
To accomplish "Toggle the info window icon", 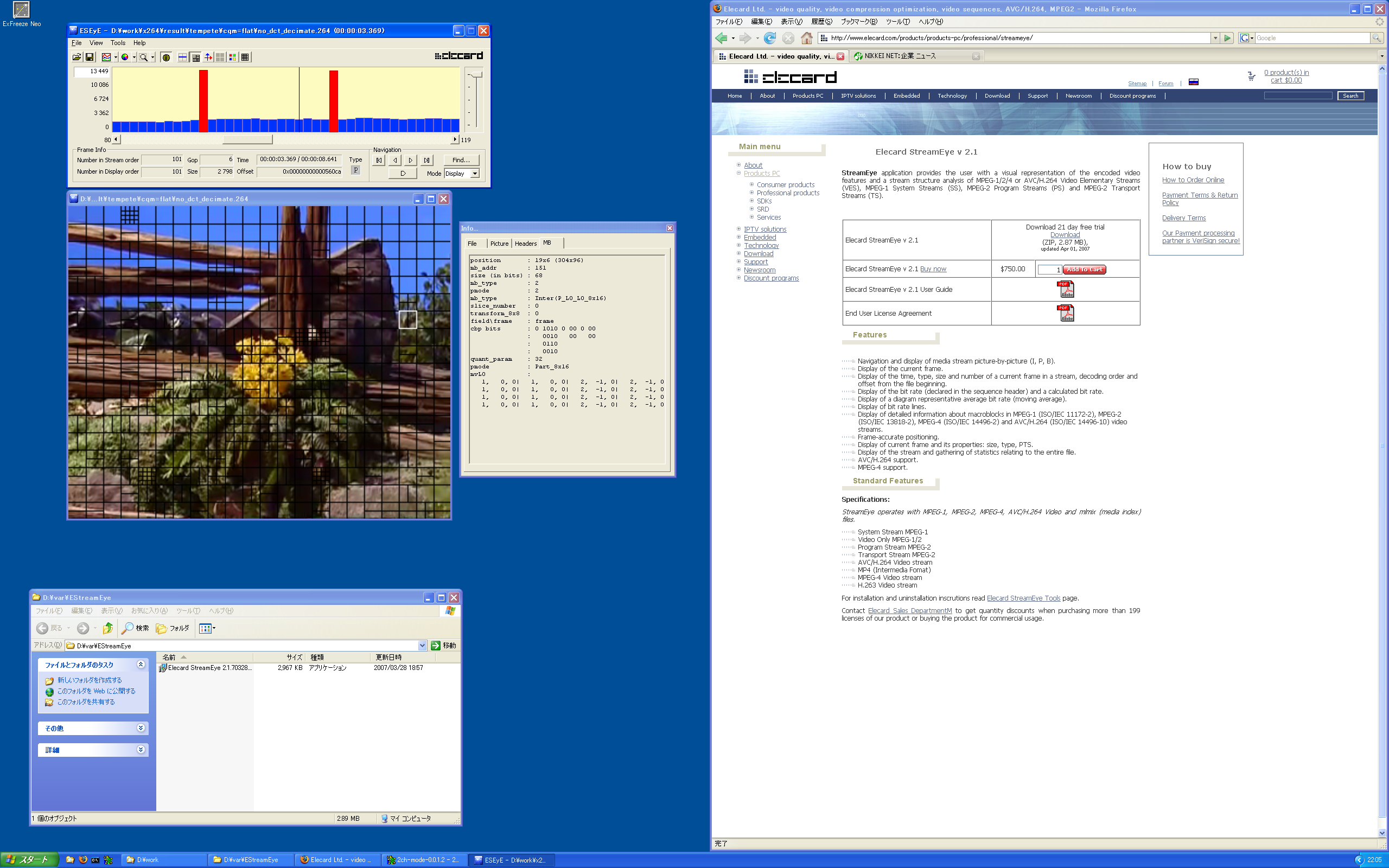I will coord(166,57).
